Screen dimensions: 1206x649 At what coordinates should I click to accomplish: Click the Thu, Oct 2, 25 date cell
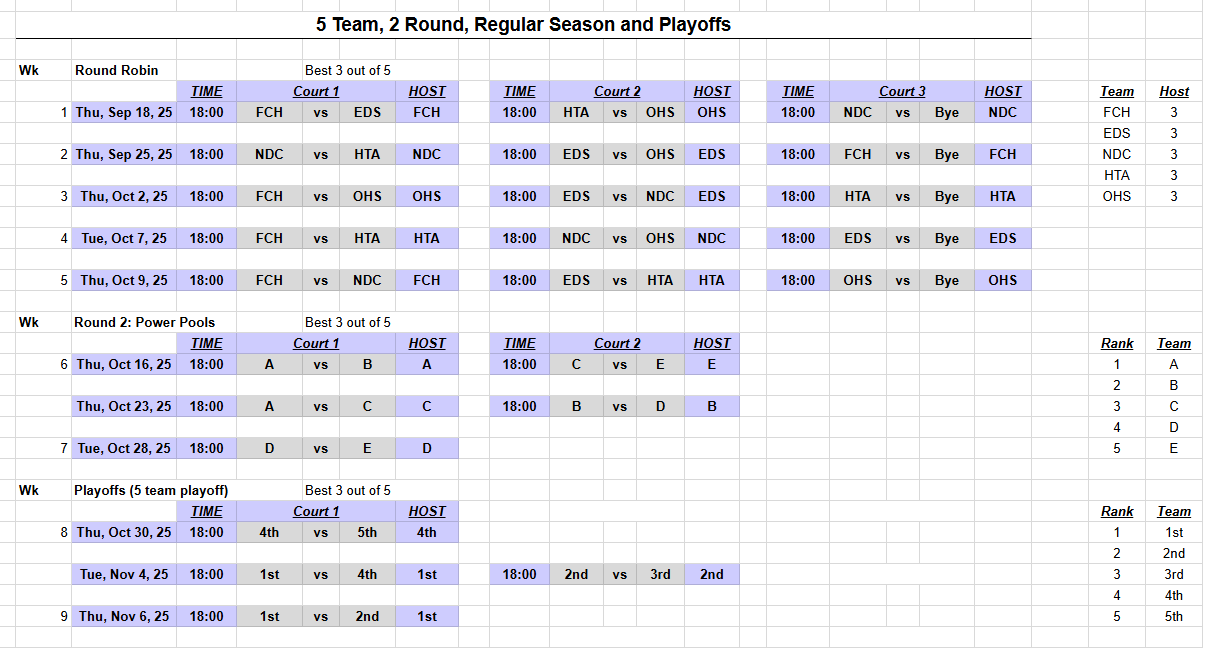pos(124,196)
